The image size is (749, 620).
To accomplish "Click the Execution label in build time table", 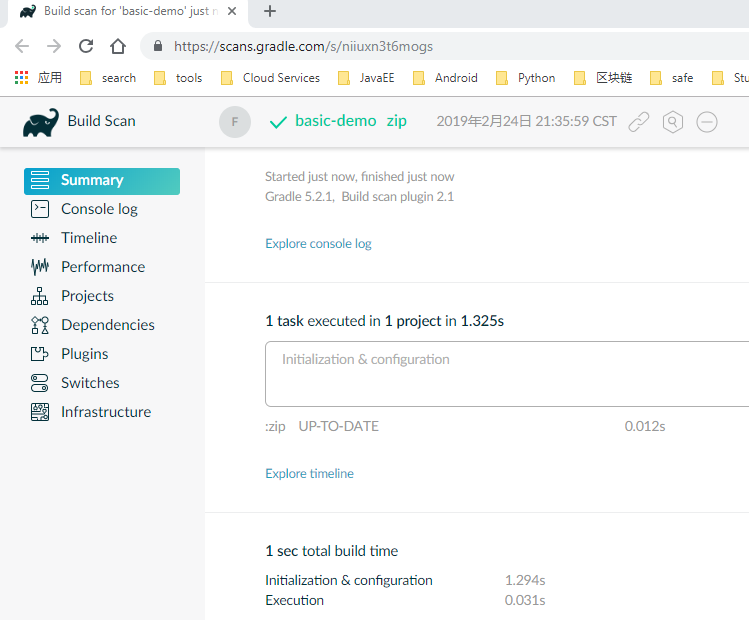I will tap(294, 600).
